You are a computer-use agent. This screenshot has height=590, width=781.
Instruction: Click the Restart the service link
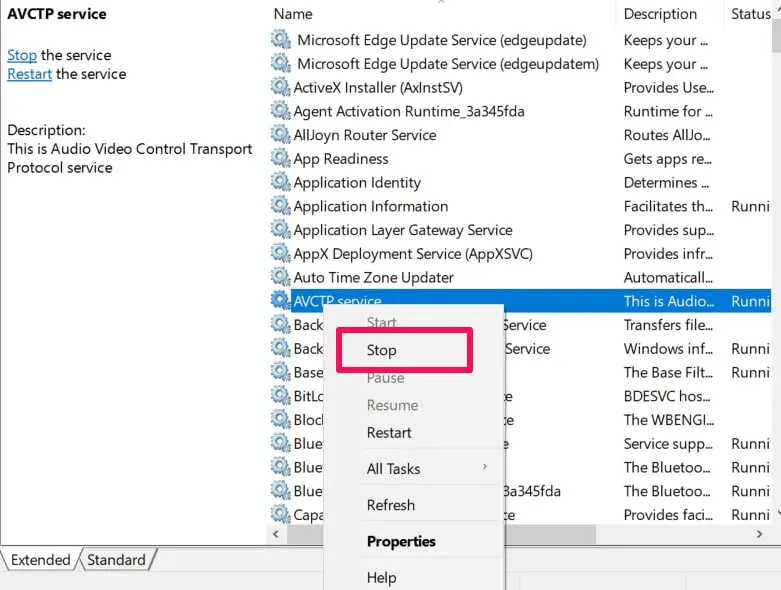click(x=29, y=74)
